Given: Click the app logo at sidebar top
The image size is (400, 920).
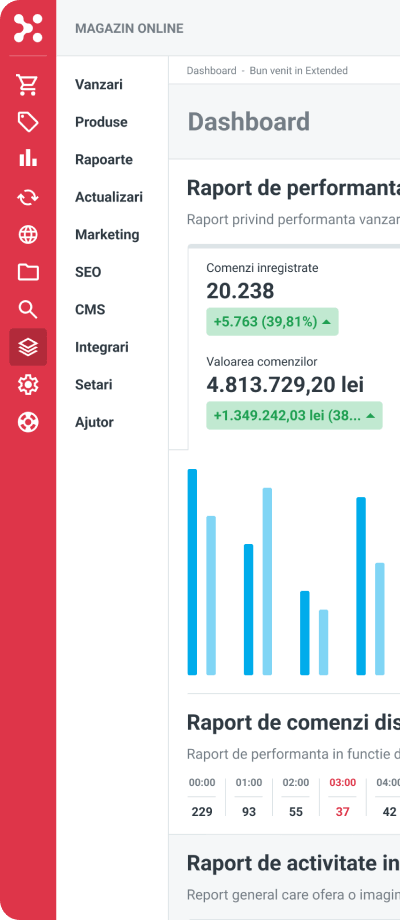Looking at the screenshot, I should tap(28, 28).
